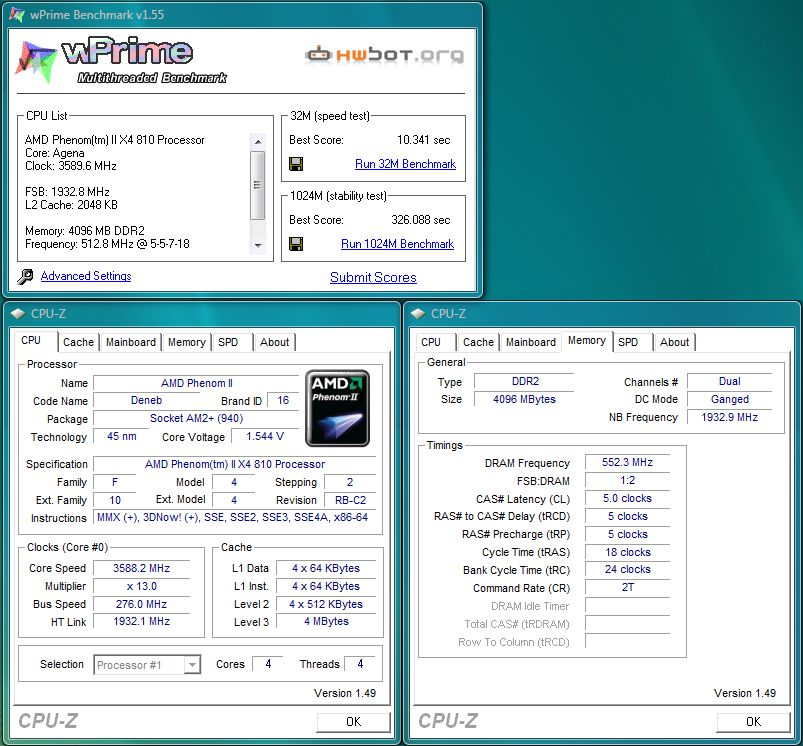Open About tab in right CPU-Z window
803x746 pixels.
coord(674,342)
